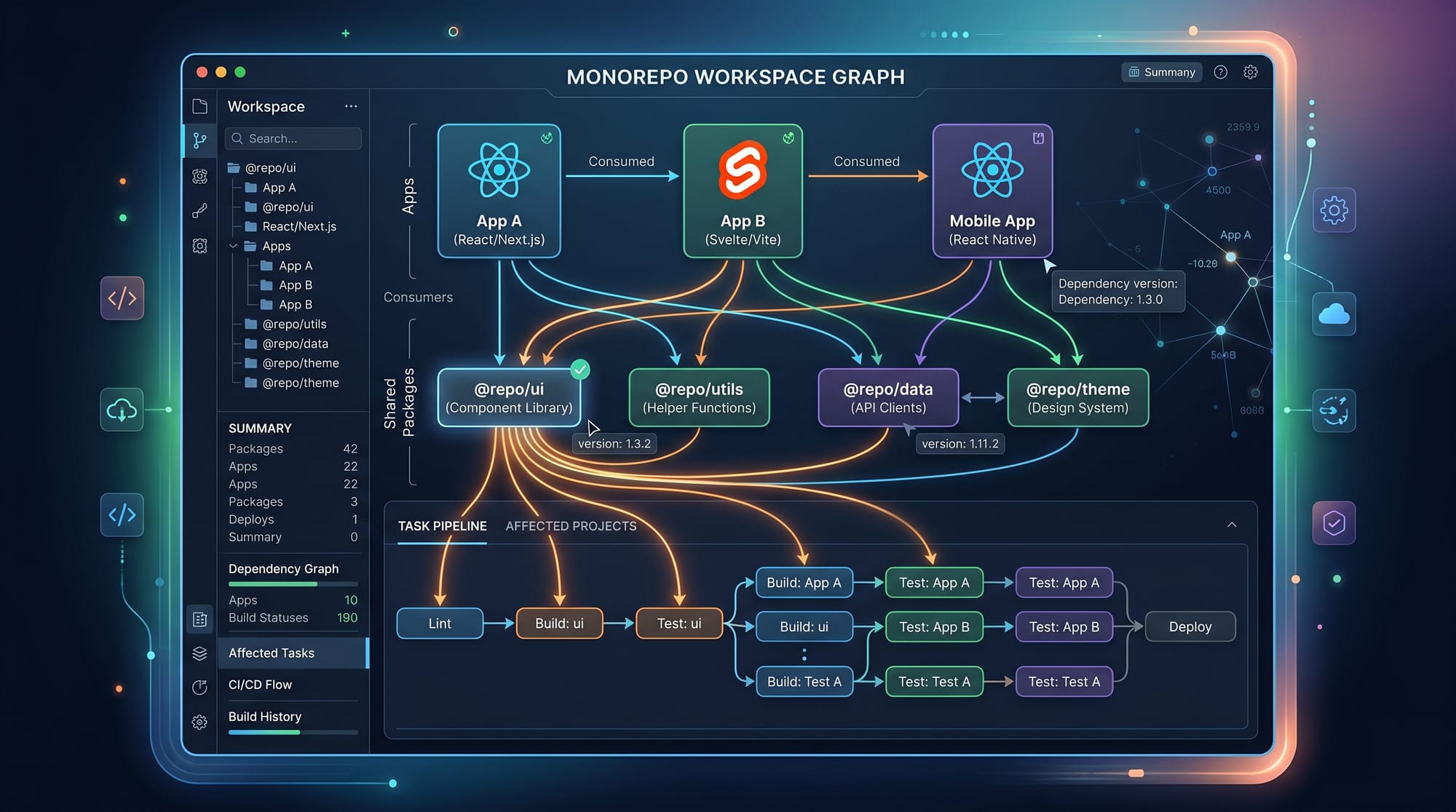This screenshot has width=1456, height=812.
Task: Click the history clock sidebar icon
Action: 199,688
